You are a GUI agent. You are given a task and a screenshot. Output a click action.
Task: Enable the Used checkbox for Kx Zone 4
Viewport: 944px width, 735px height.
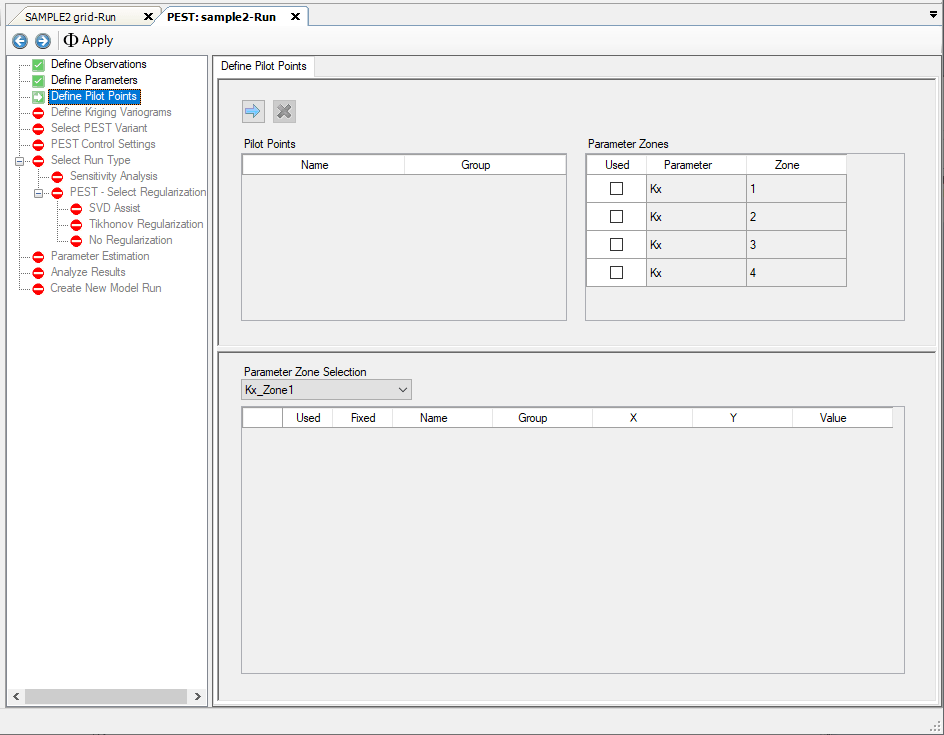pos(616,272)
